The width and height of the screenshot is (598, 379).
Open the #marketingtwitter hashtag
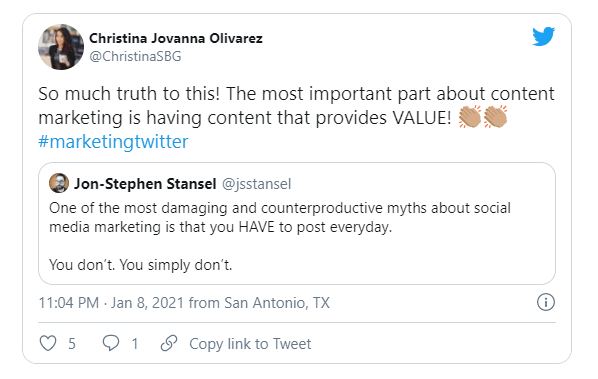[x=113, y=142]
